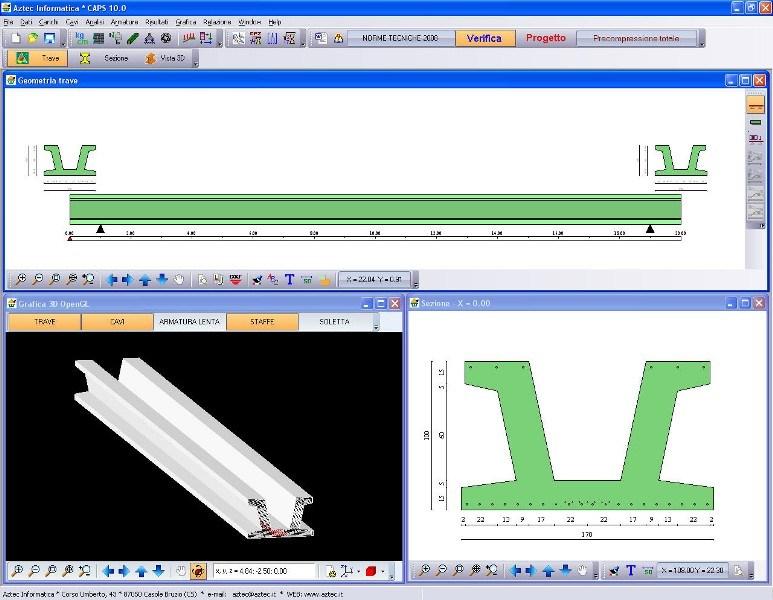Click the Save floppy disk icon
Viewport: 773px width, 600px height.
(x=50, y=39)
